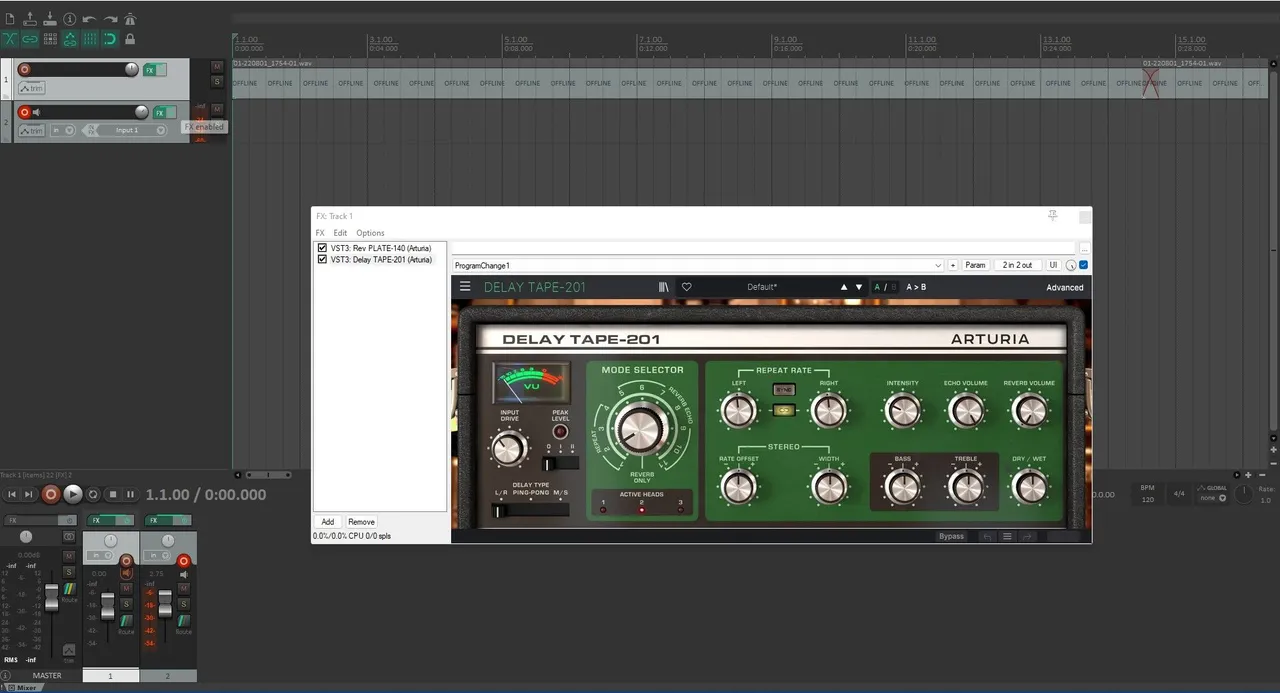Open track 2 Input 1 dropdown
The height and width of the screenshot is (693, 1280).
127,130
